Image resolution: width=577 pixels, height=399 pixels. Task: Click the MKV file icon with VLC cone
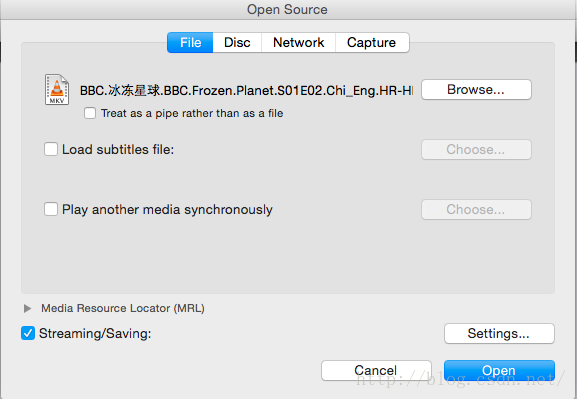[57, 89]
